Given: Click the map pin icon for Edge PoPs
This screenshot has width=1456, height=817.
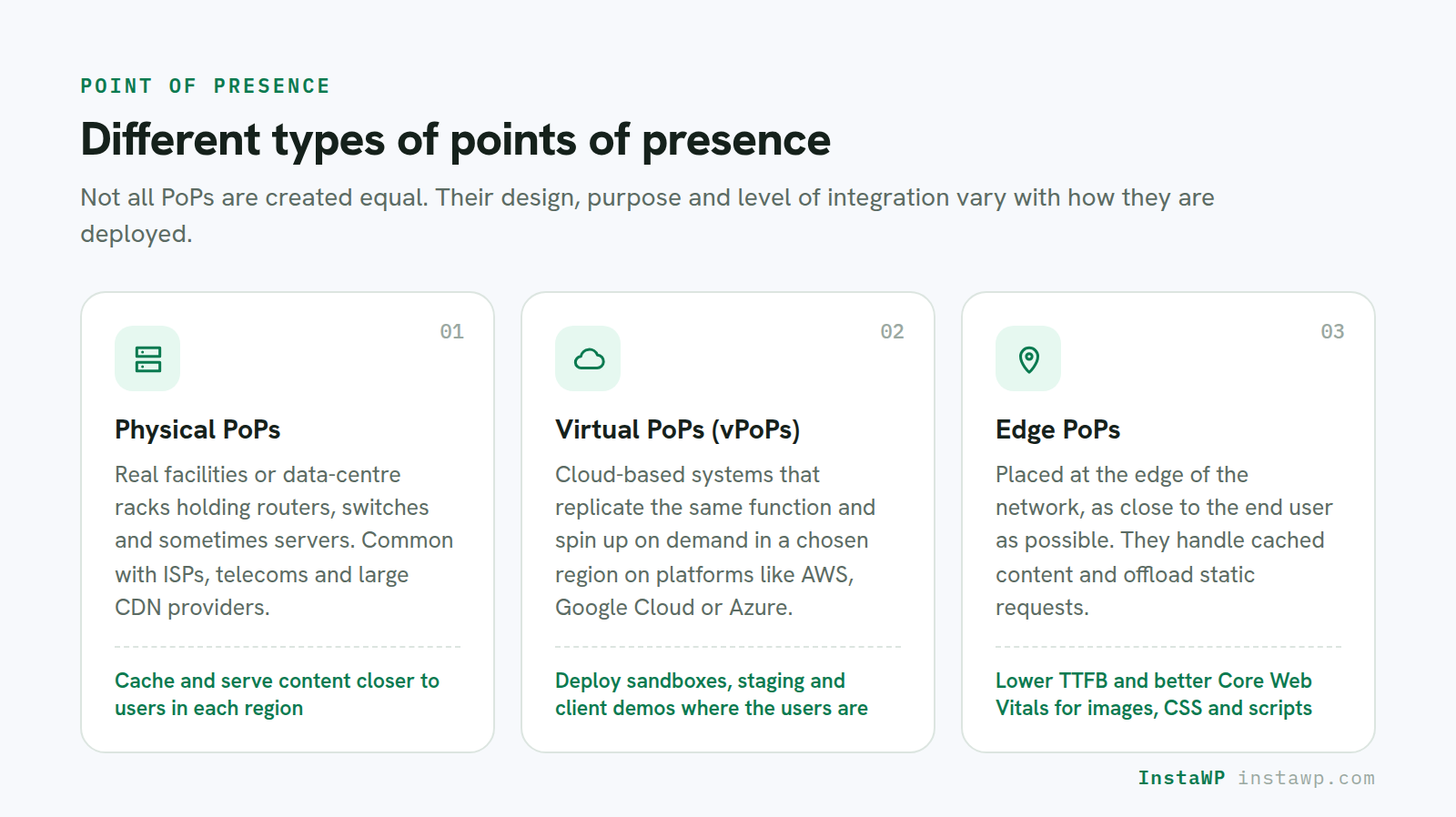Looking at the screenshot, I should (x=1028, y=359).
